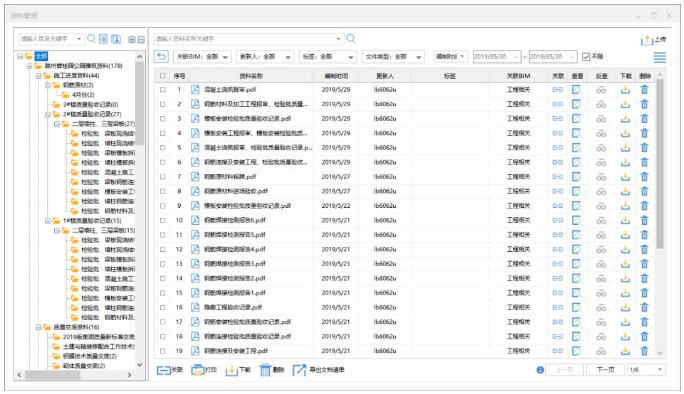Click the back arrow reset filter icon
This screenshot has height=394, width=684.
[x=161, y=56]
